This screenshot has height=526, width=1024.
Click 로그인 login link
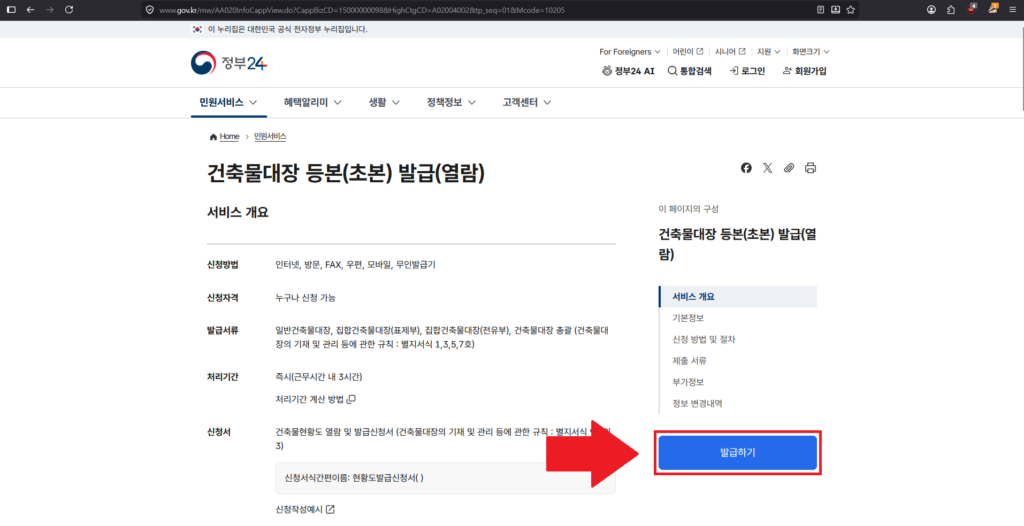[747, 71]
